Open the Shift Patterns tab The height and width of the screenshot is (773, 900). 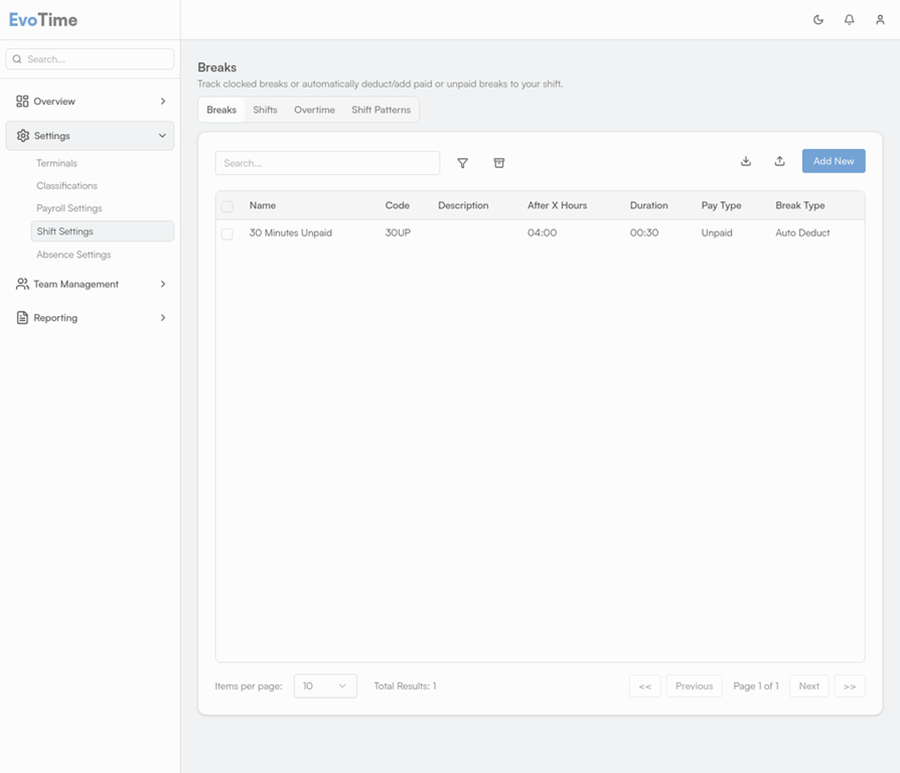(x=381, y=110)
